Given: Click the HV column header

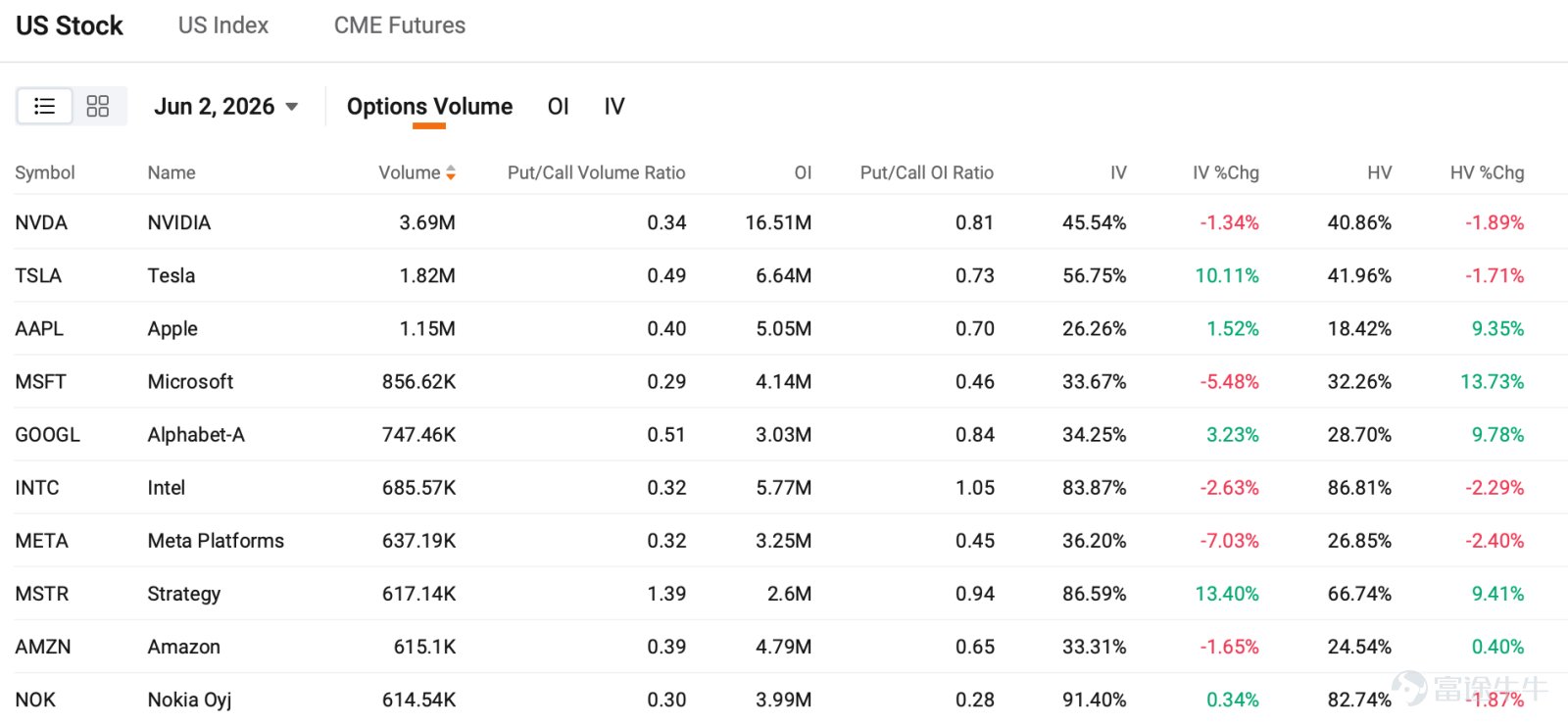Looking at the screenshot, I should (x=1380, y=172).
